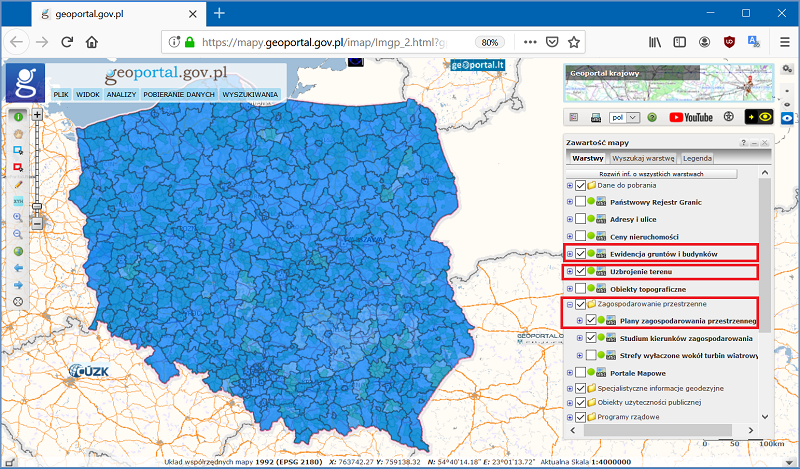
Task: Open the ANALIZY menu
Action: click(121, 94)
